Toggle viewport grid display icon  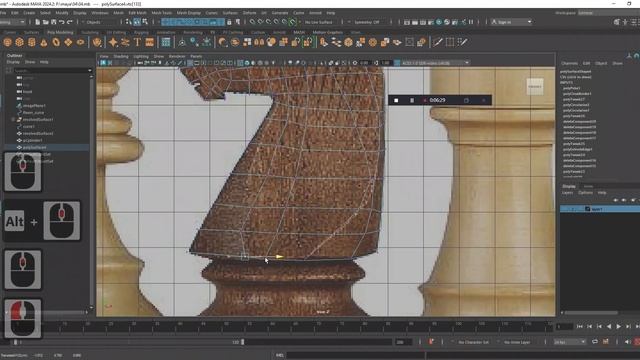point(190,63)
